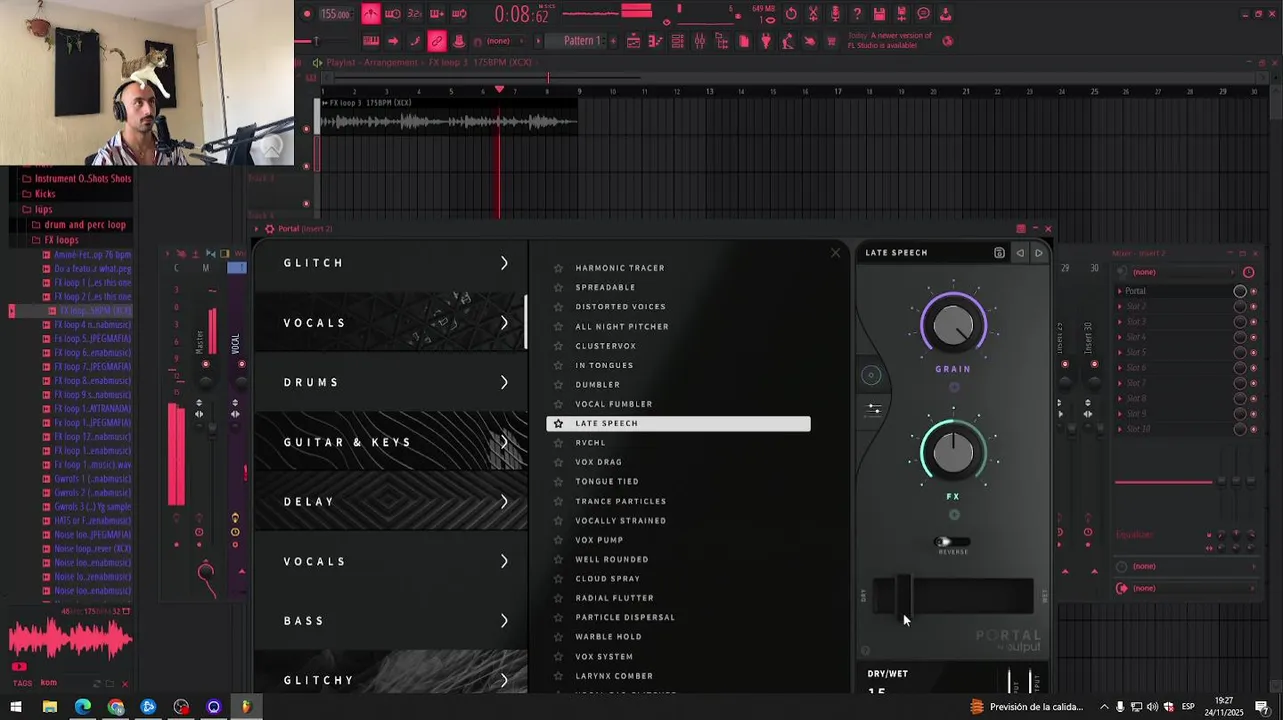Click the FL Studio taskbar icon
The height and width of the screenshot is (720, 1283).
click(x=246, y=707)
